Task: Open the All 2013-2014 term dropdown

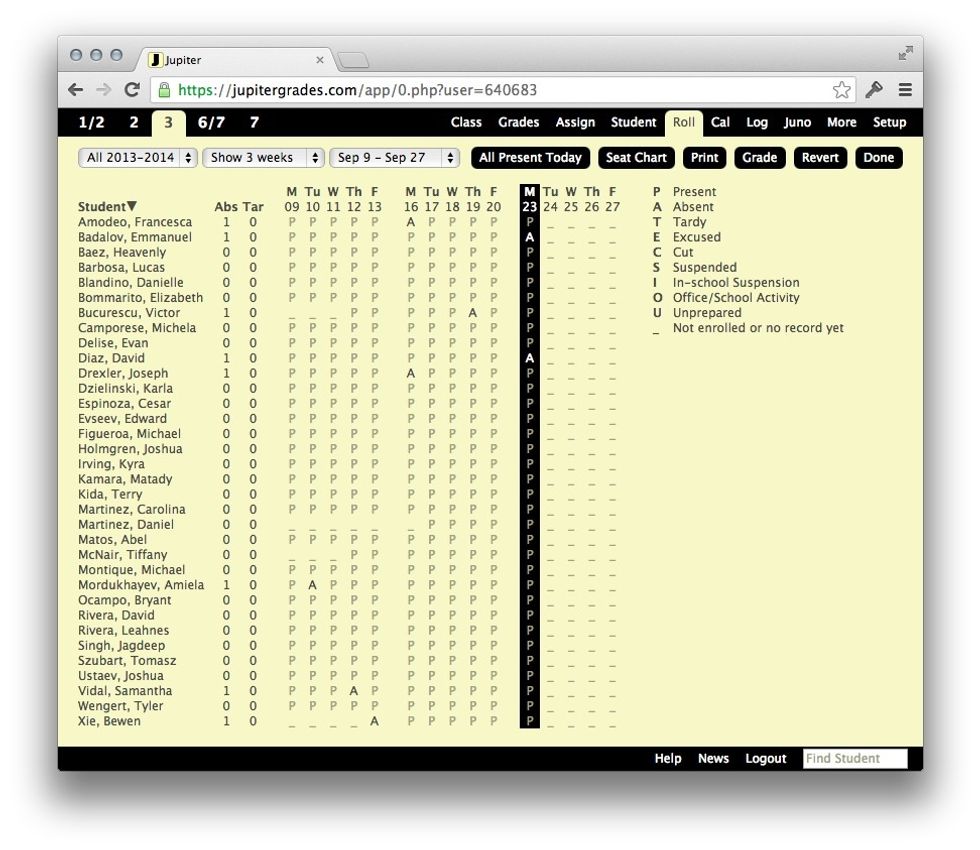Action: click(x=138, y=158)
